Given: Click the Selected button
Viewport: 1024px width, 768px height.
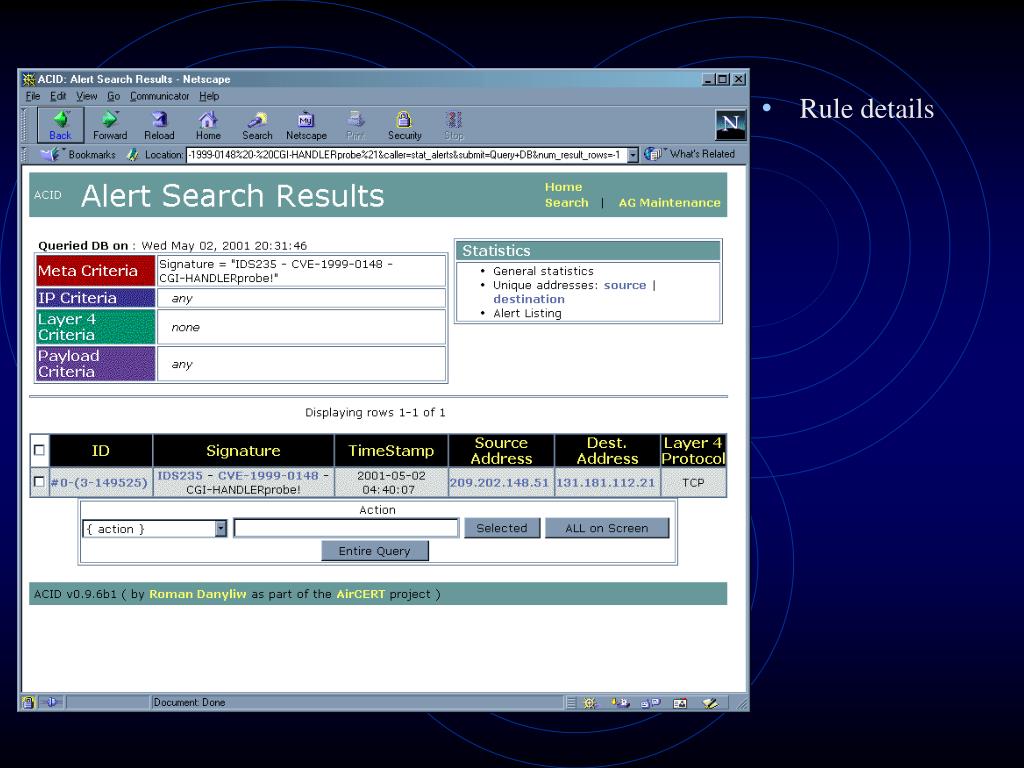Looking at the screenshot, I should pyautogui.click(x=502, y=528).
